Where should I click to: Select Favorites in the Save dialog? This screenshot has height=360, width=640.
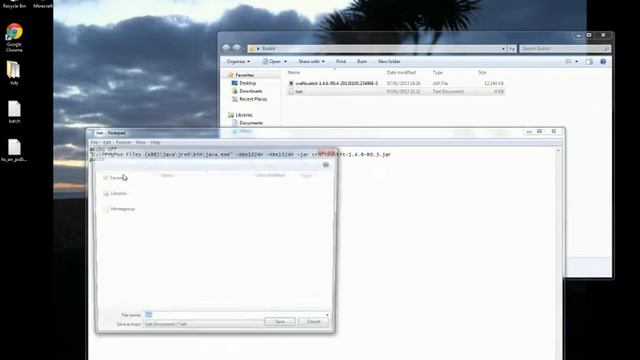click(115, 178)
